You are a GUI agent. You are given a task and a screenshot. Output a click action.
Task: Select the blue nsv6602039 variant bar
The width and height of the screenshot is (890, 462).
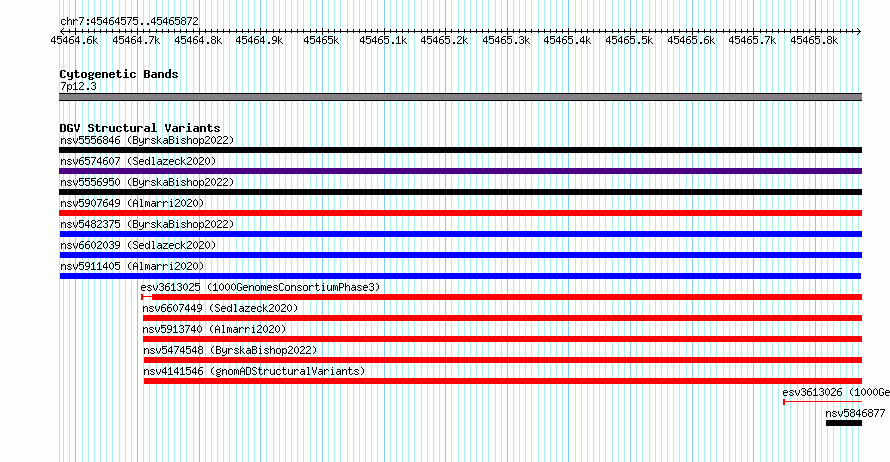tap(460, 255)
